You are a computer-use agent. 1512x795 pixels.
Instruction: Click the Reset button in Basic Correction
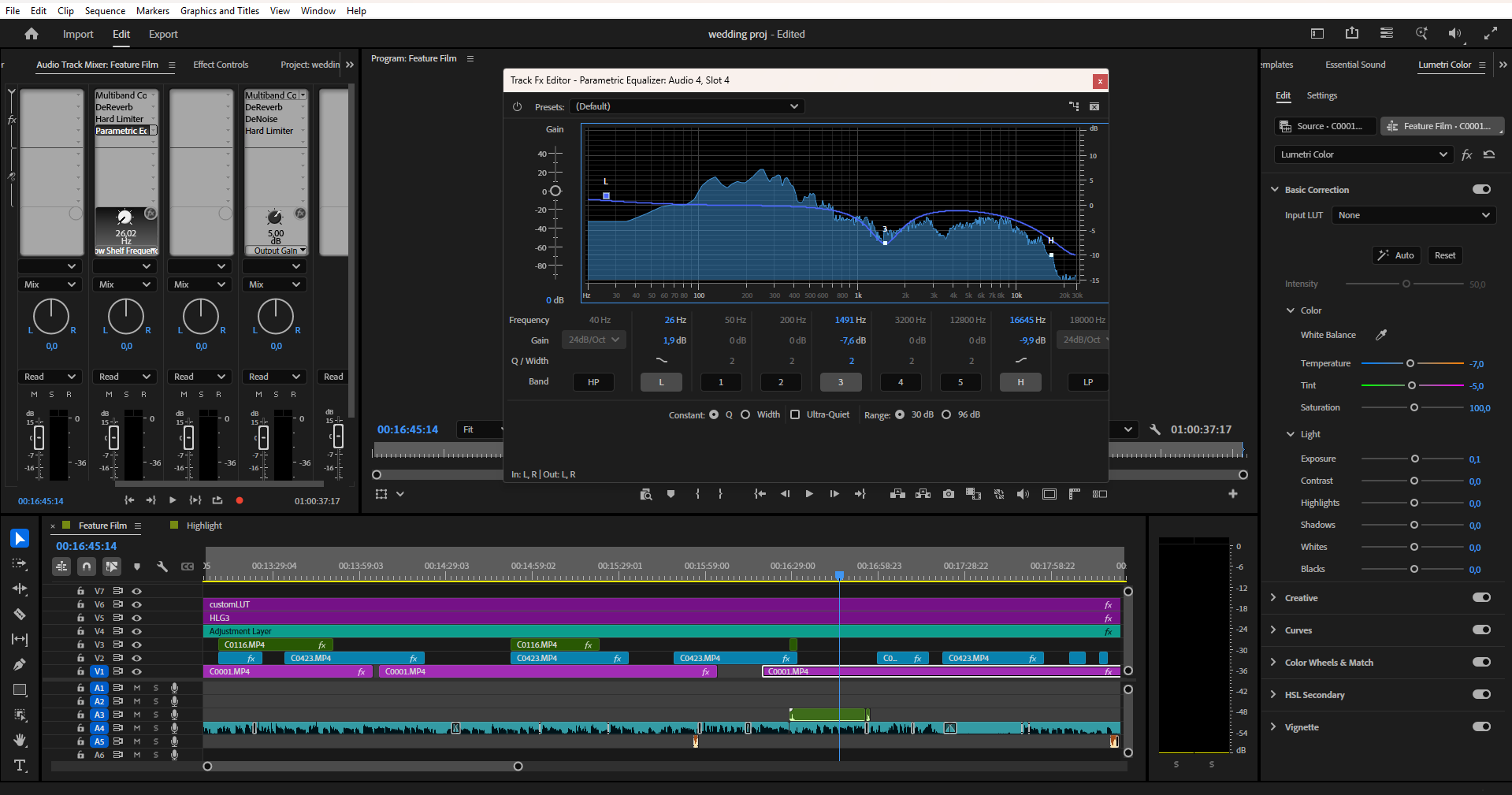[x=1444, y=255]
